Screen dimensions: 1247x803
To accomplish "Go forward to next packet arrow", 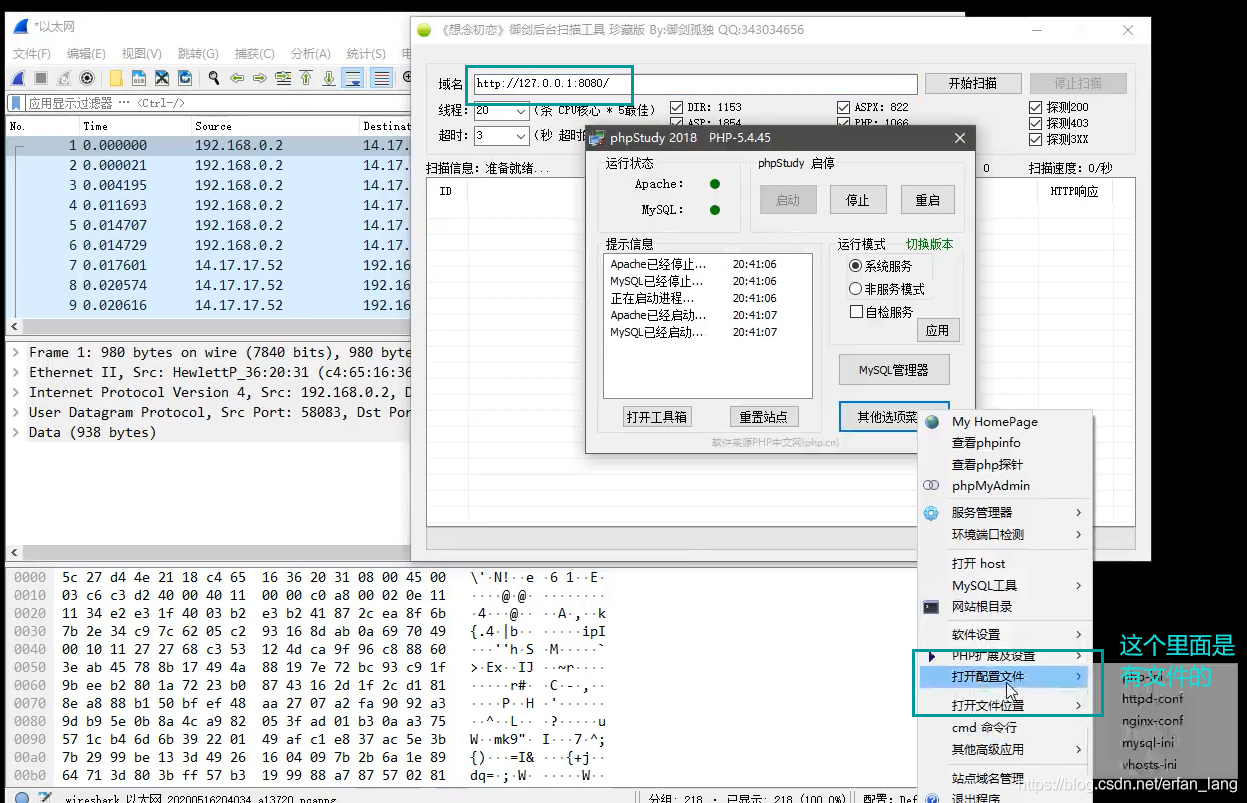I will [x=260, y=77].
